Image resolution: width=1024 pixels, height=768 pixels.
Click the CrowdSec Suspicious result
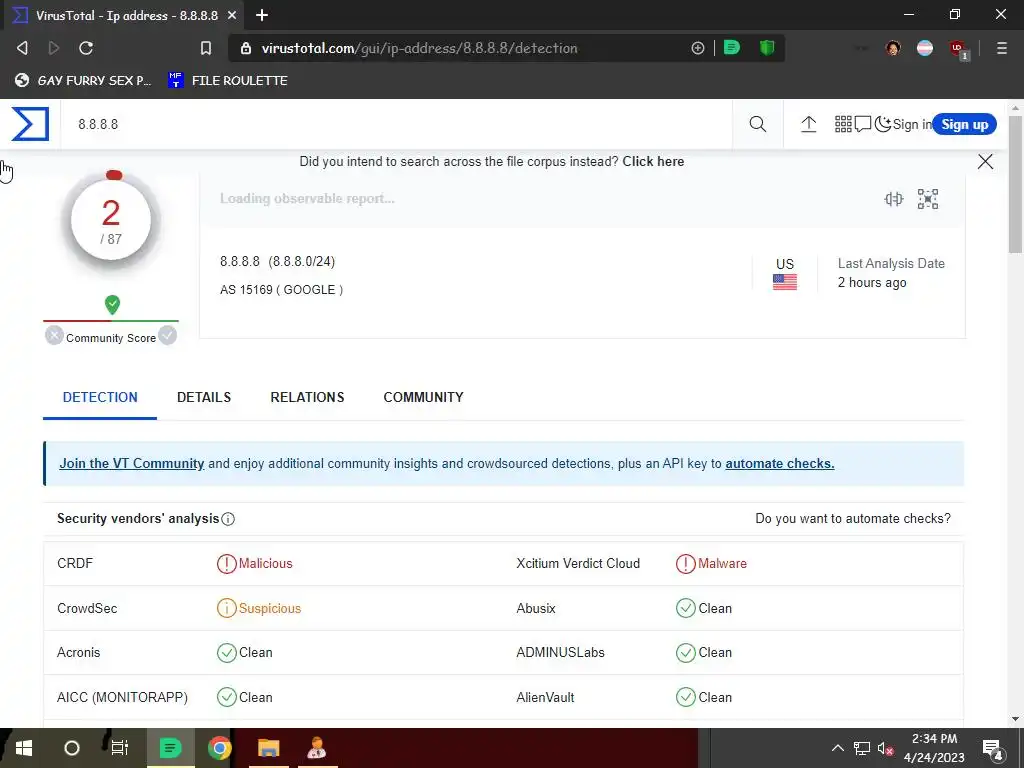[259, 608]
